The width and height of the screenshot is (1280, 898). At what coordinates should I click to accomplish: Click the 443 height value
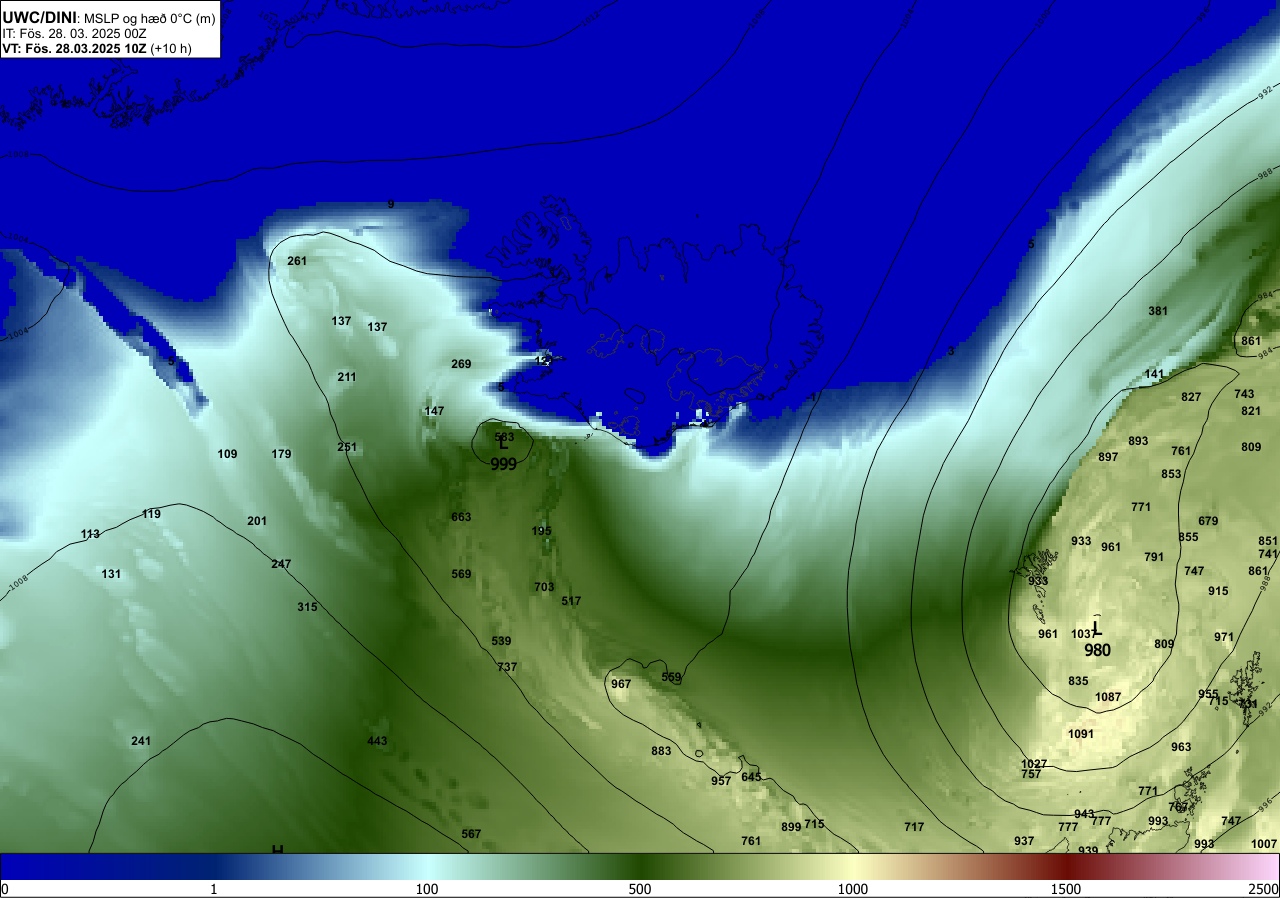pyautogui.click(x=377, y=741)
